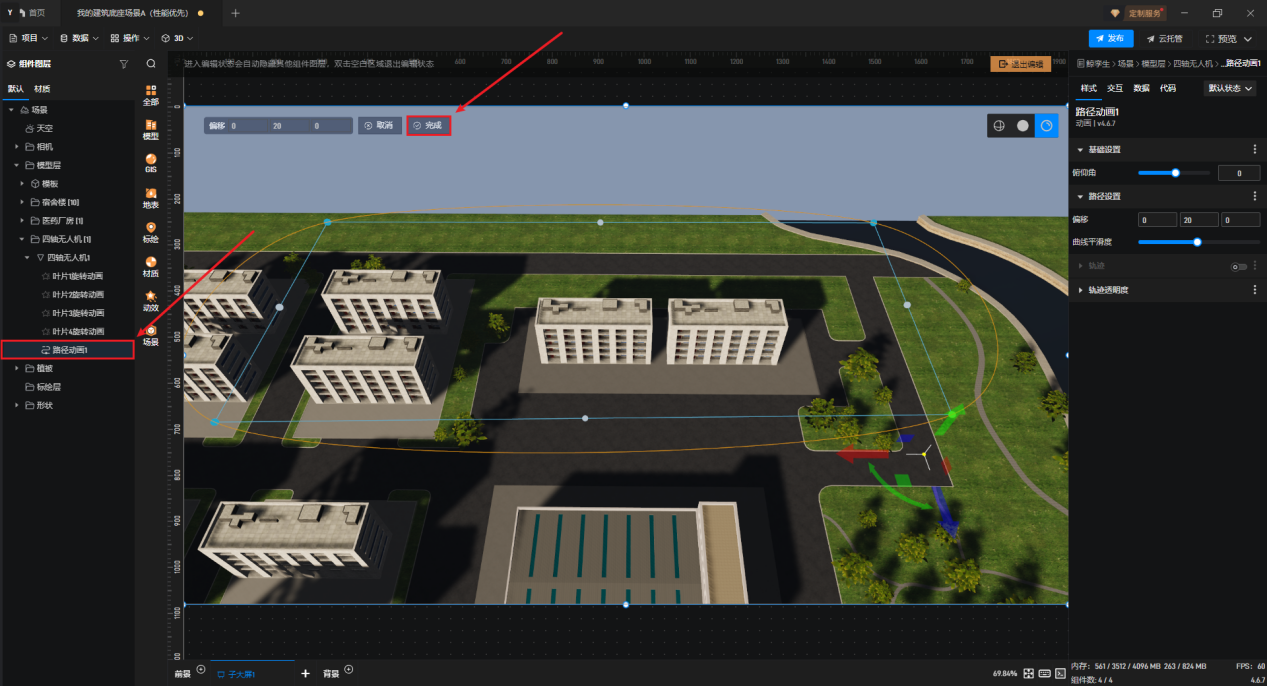Expand the 宿舍楼 [10] folder
The image size is (1267, 686).
pos(23,202)
